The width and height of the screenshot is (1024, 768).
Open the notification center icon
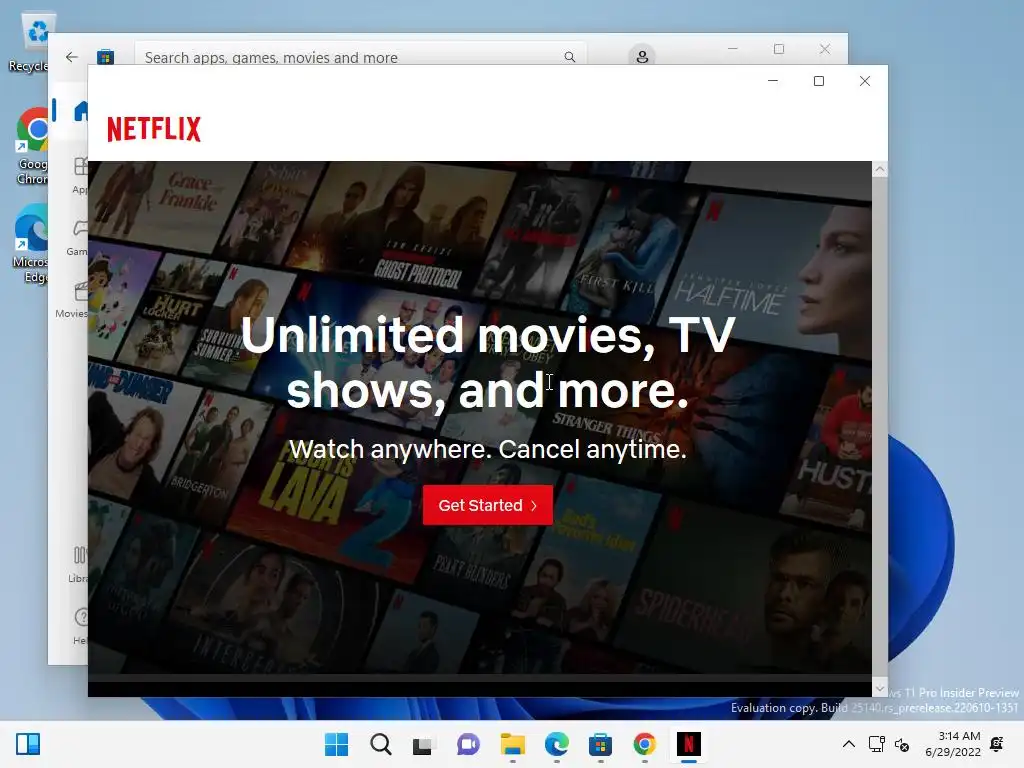[997, 744]
